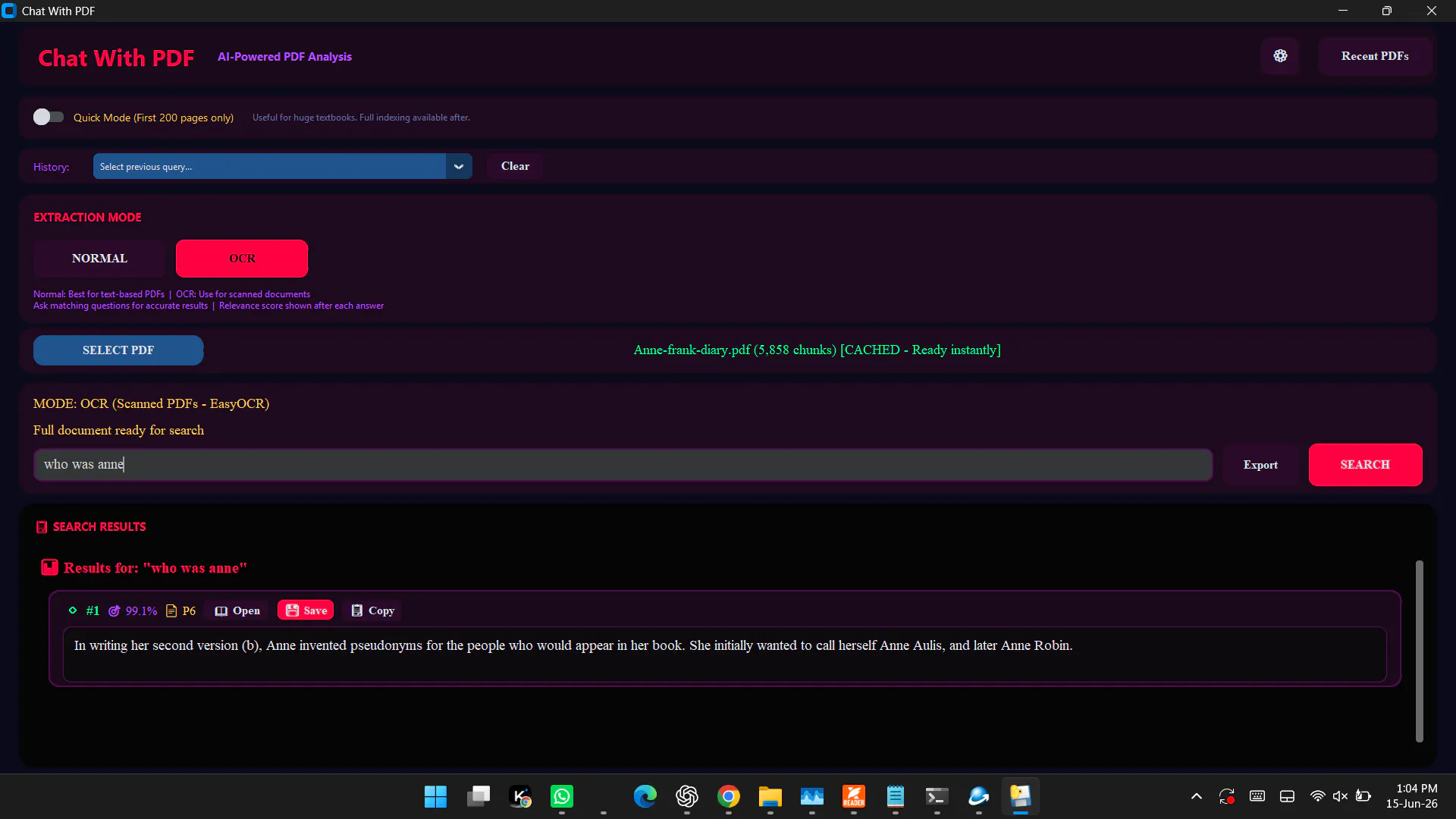Click the loaded Anne-frank-diary.pdf status text

point(817,350)
